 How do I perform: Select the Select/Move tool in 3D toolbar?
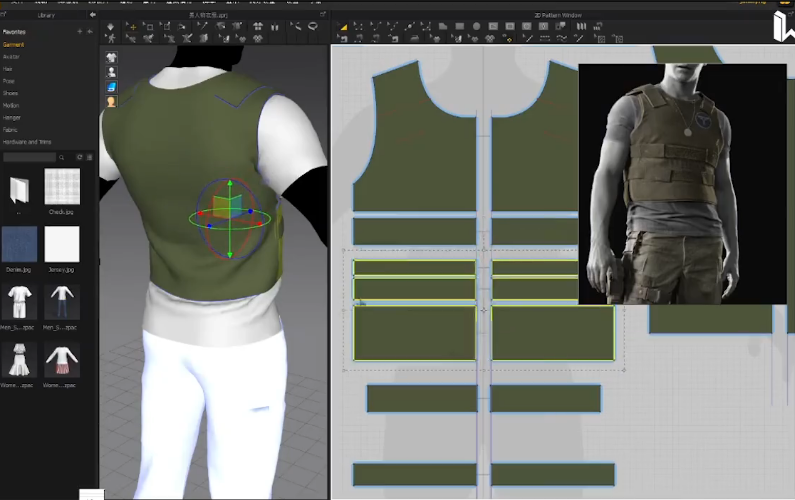click(130, 26)
